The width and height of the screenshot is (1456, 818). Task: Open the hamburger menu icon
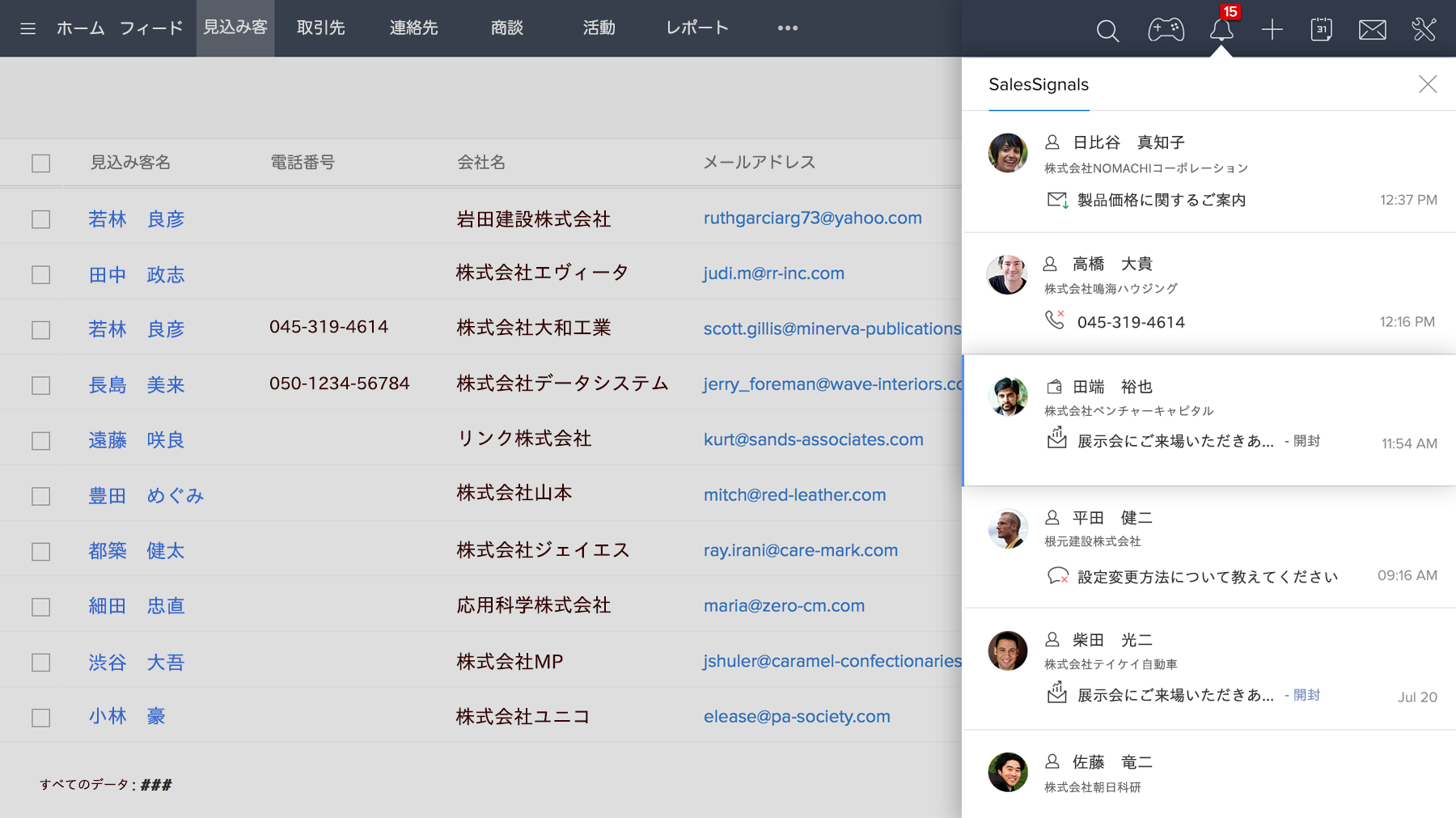pos(28,29)
